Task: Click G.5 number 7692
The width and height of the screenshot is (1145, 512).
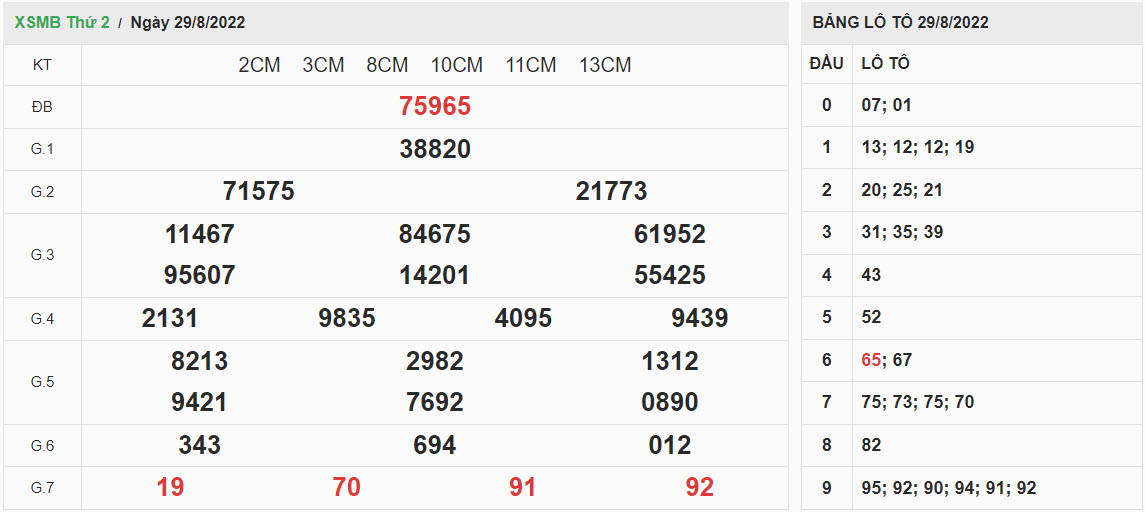Action: pos(434,402)
